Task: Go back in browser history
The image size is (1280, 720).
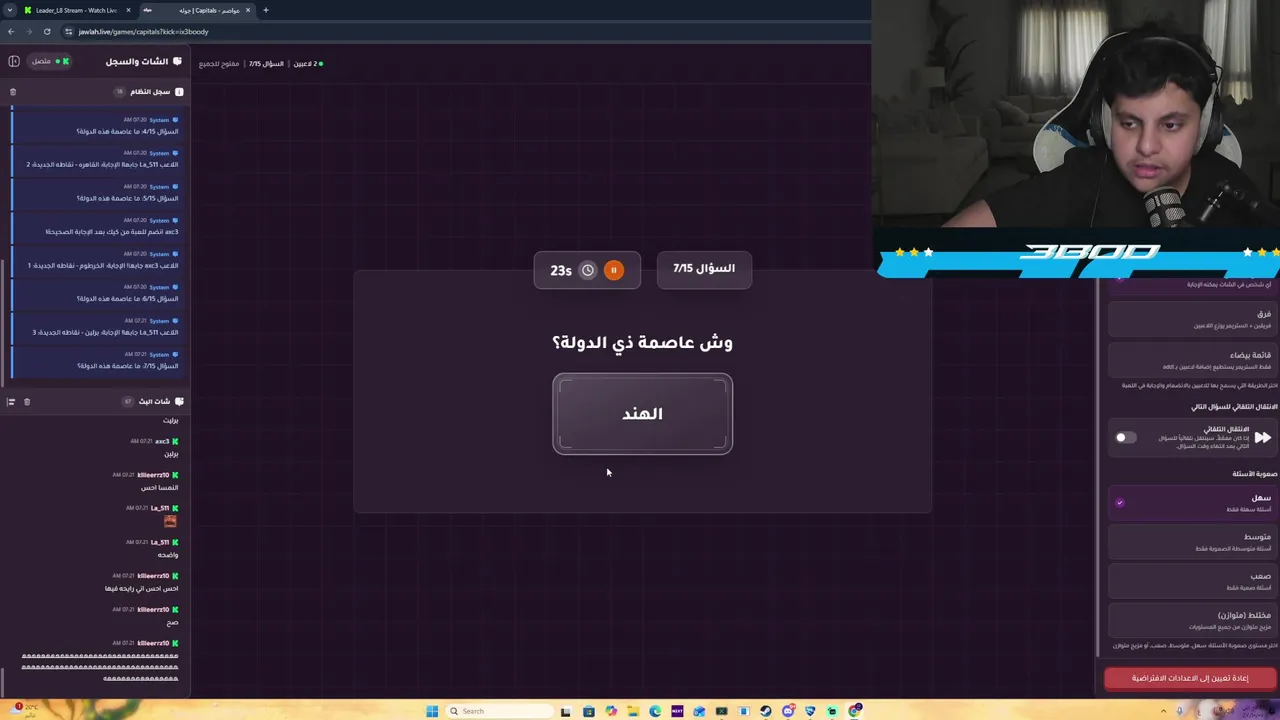Action: click(x=11, y=31)
